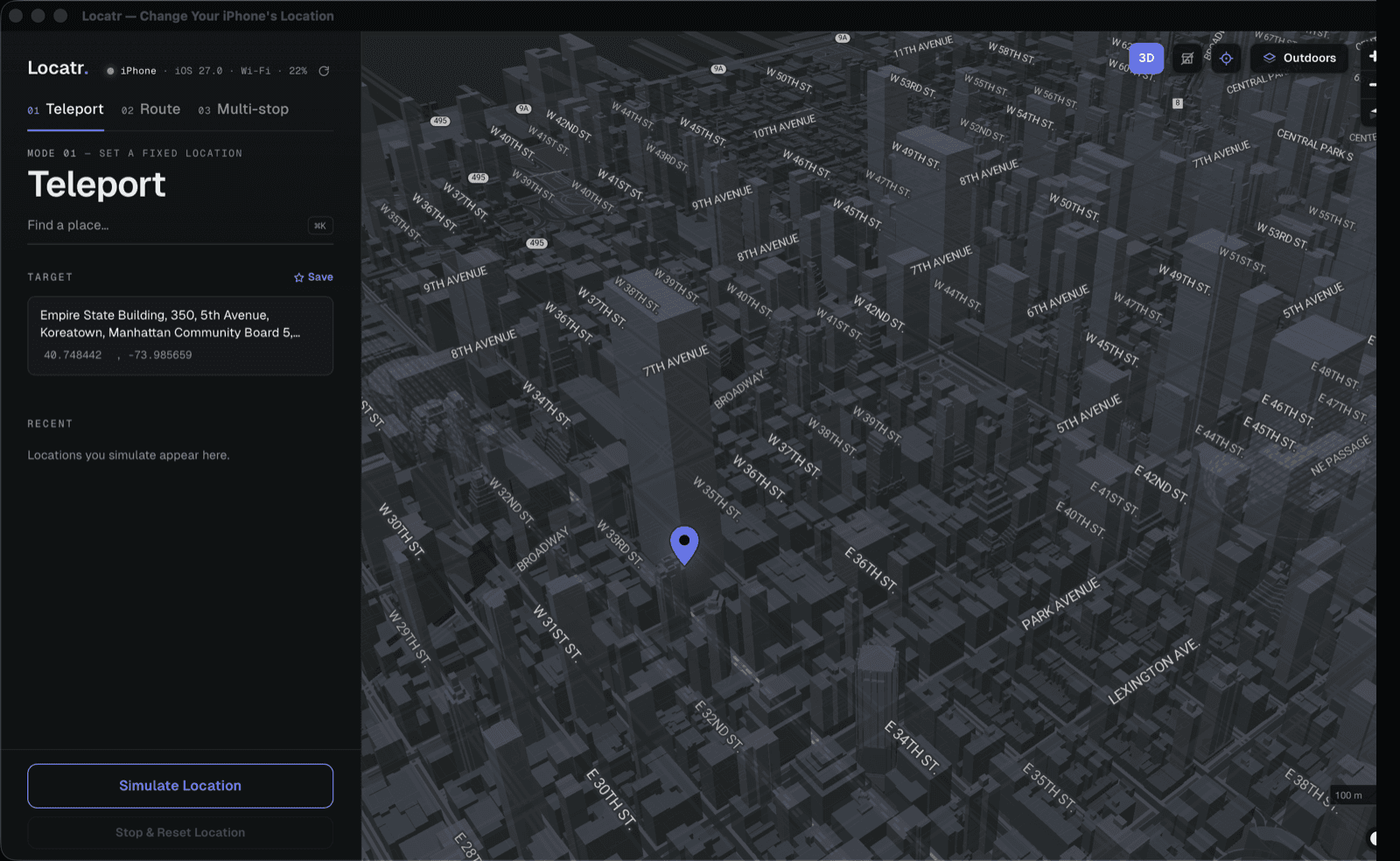
Task: Click the red window close button
Action: [x=16, y=16]
